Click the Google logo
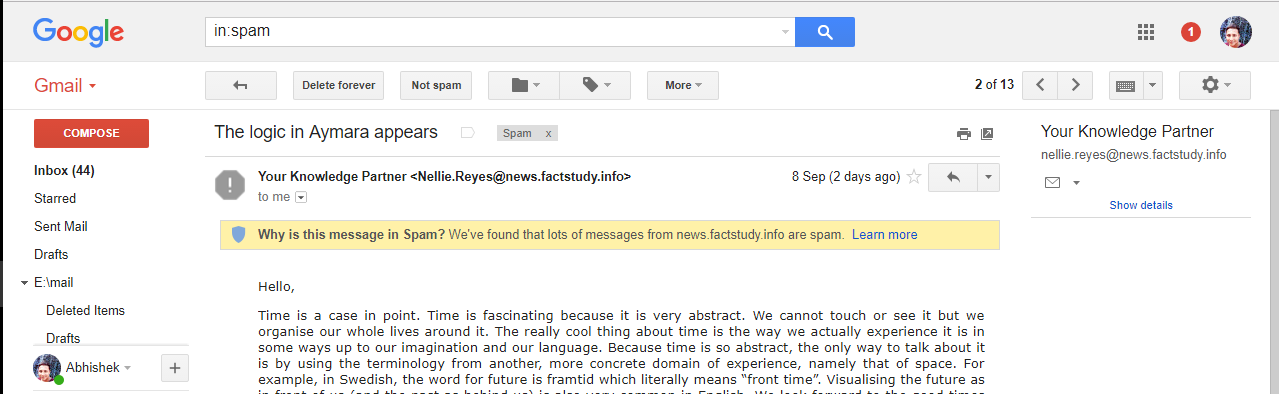The image size is (1279, 394). click(x=78, y=33)
